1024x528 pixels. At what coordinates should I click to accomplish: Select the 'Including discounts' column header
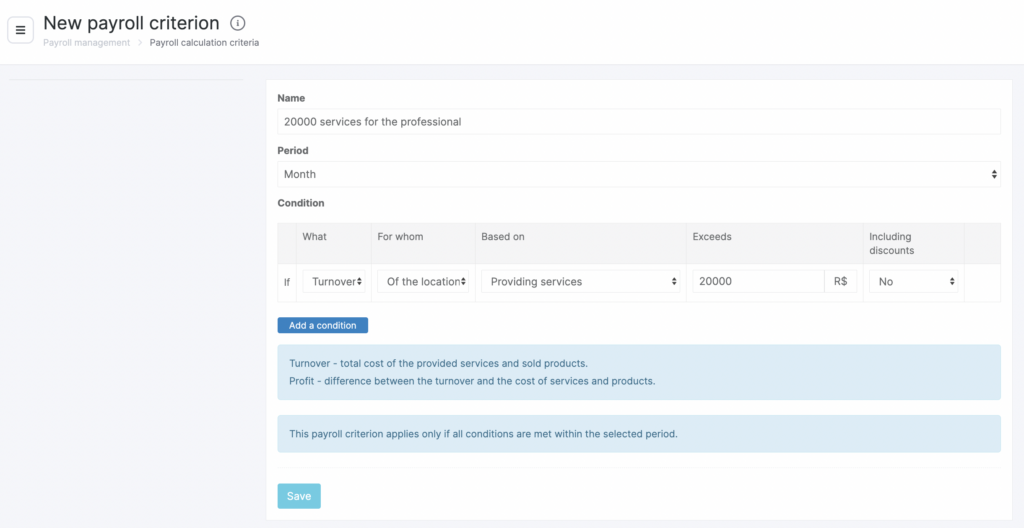[x=891, y=243]
